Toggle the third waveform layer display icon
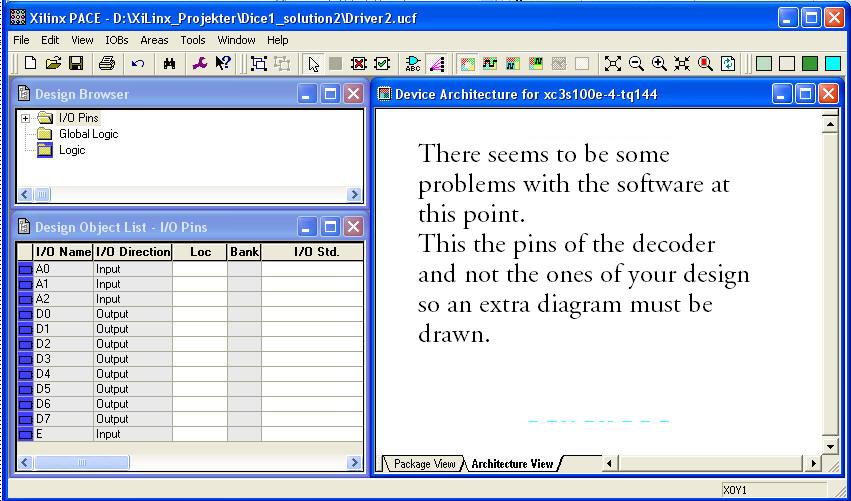The image size is (851, 501). pyautogui.click(x=513, y=64)
